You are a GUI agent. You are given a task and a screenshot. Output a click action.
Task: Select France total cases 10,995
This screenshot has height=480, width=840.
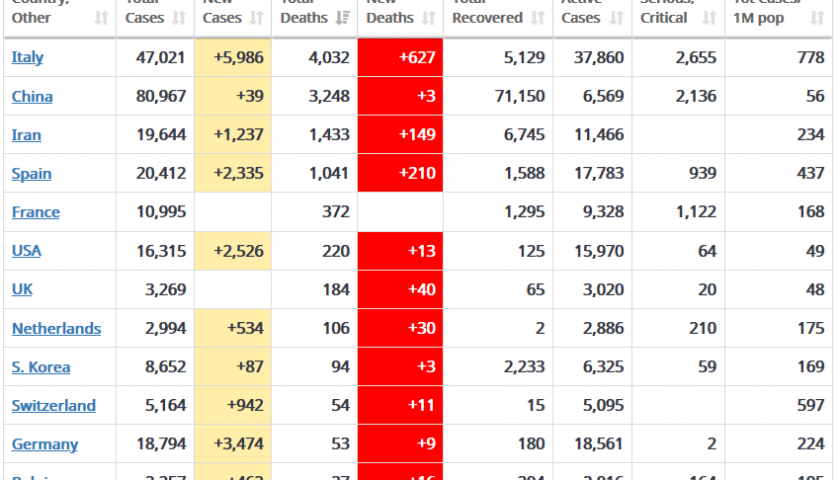point(161,212)
